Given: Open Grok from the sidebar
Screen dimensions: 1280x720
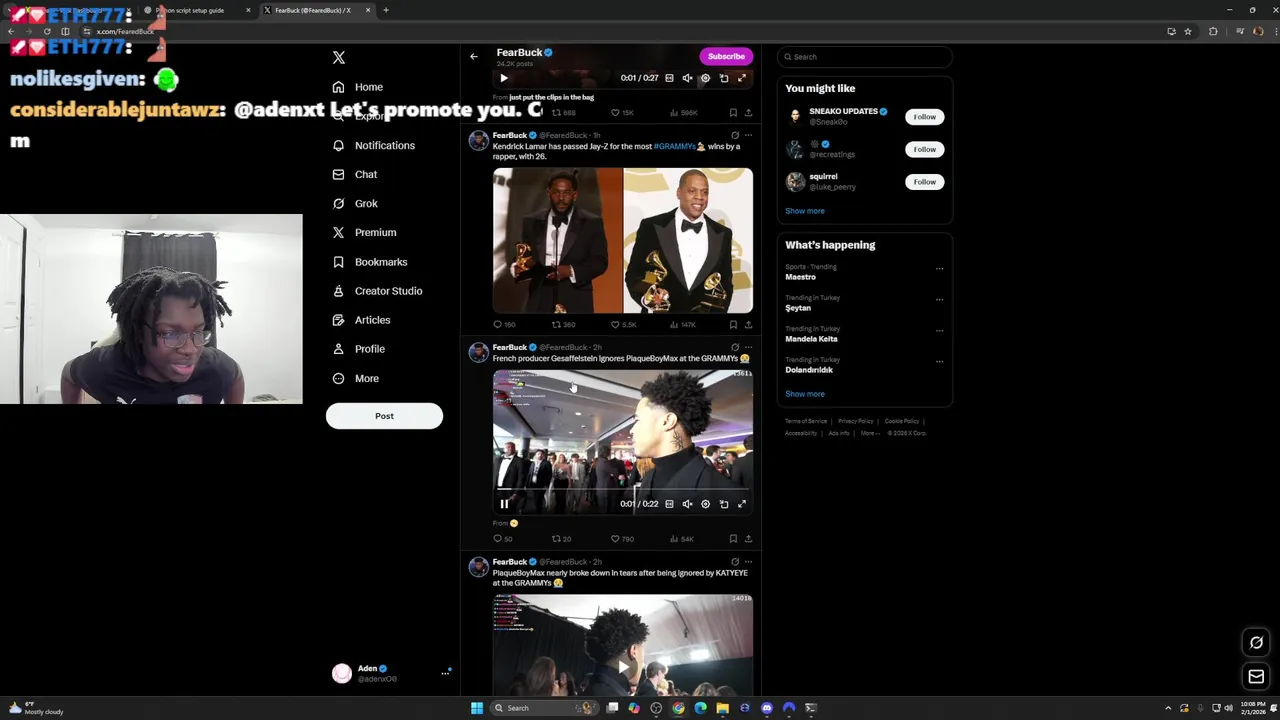Looking at the screenshot, I should 355,203.
